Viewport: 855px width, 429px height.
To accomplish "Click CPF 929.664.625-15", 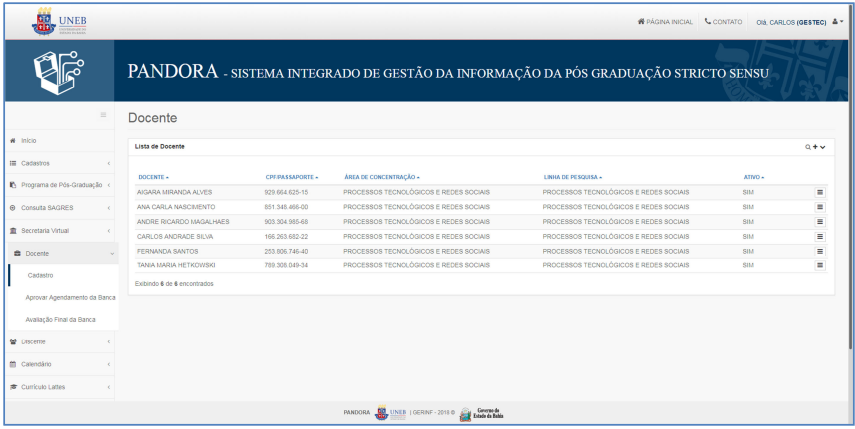I will (286, 192).
